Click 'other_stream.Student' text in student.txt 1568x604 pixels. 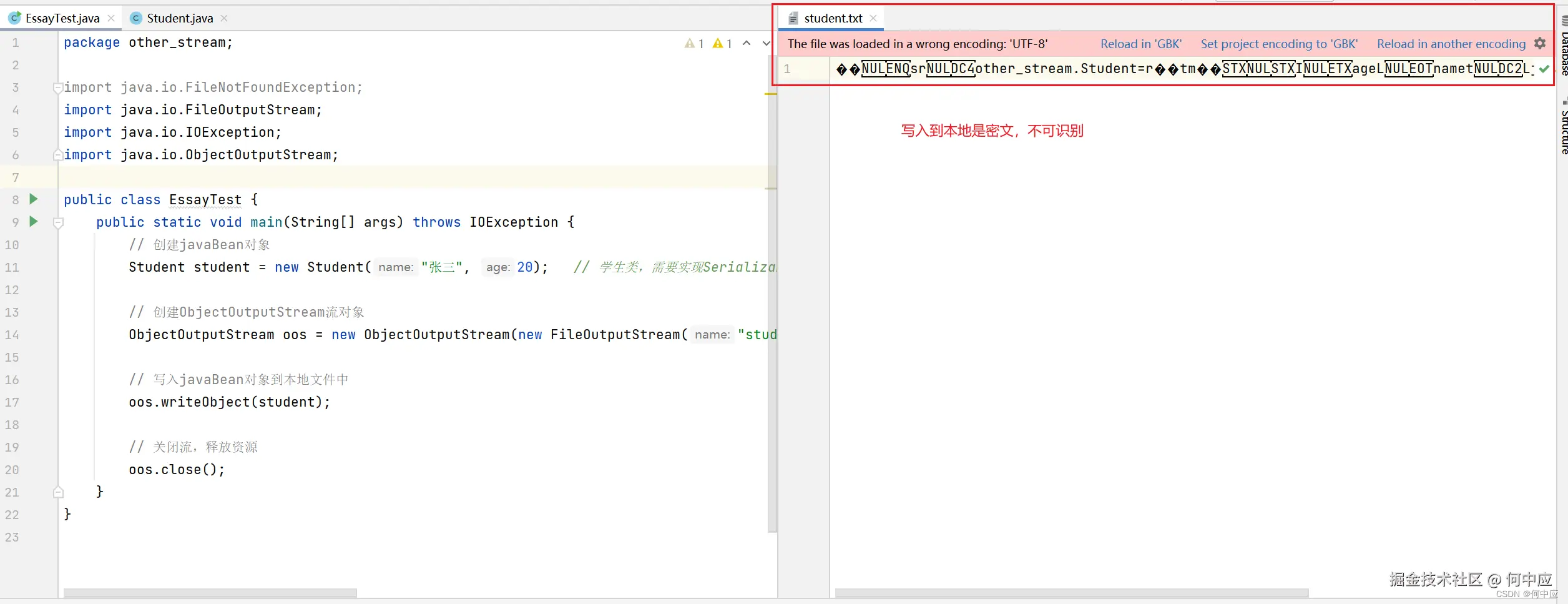click(1056, 69)
